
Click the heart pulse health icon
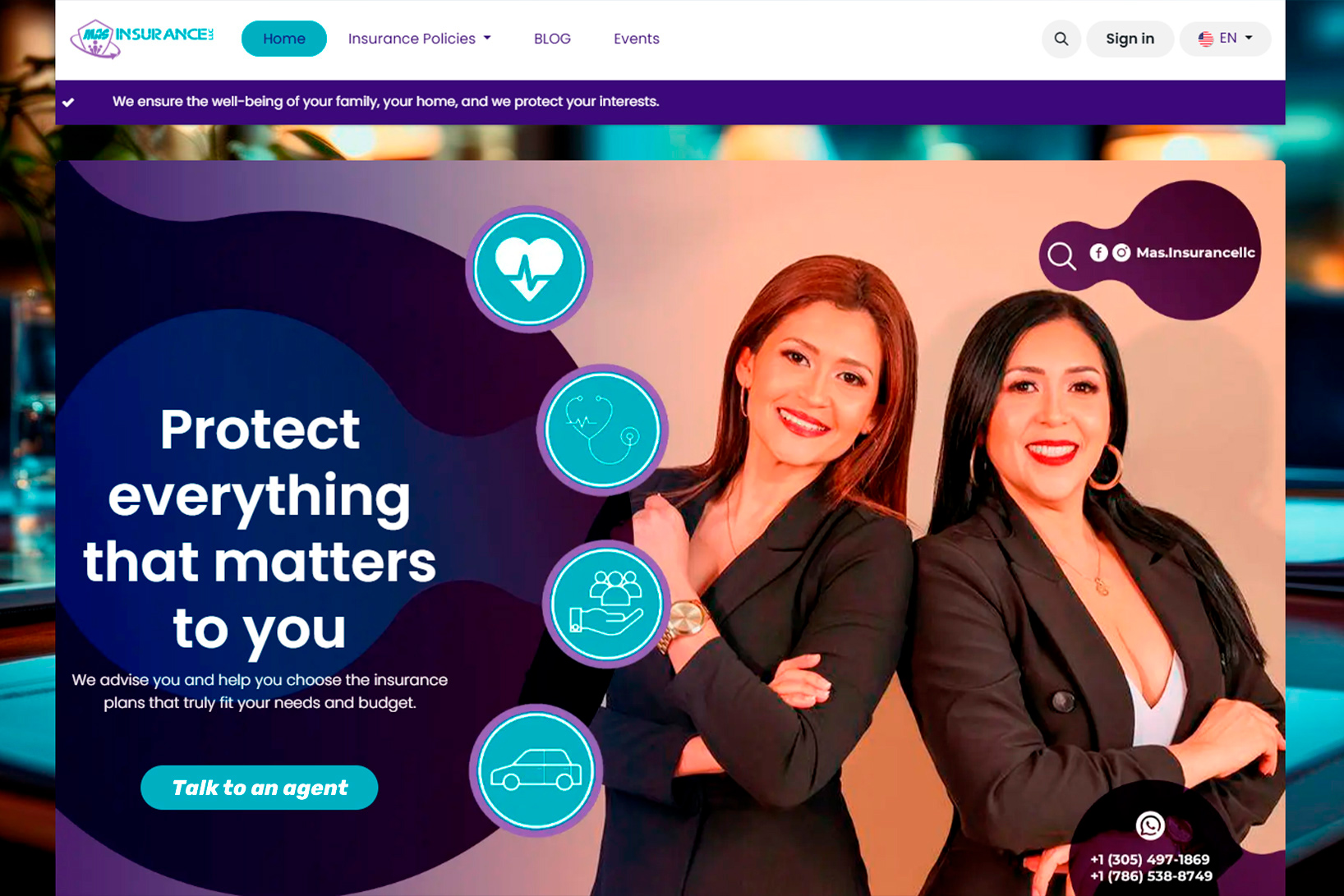(x=530, y=269)
